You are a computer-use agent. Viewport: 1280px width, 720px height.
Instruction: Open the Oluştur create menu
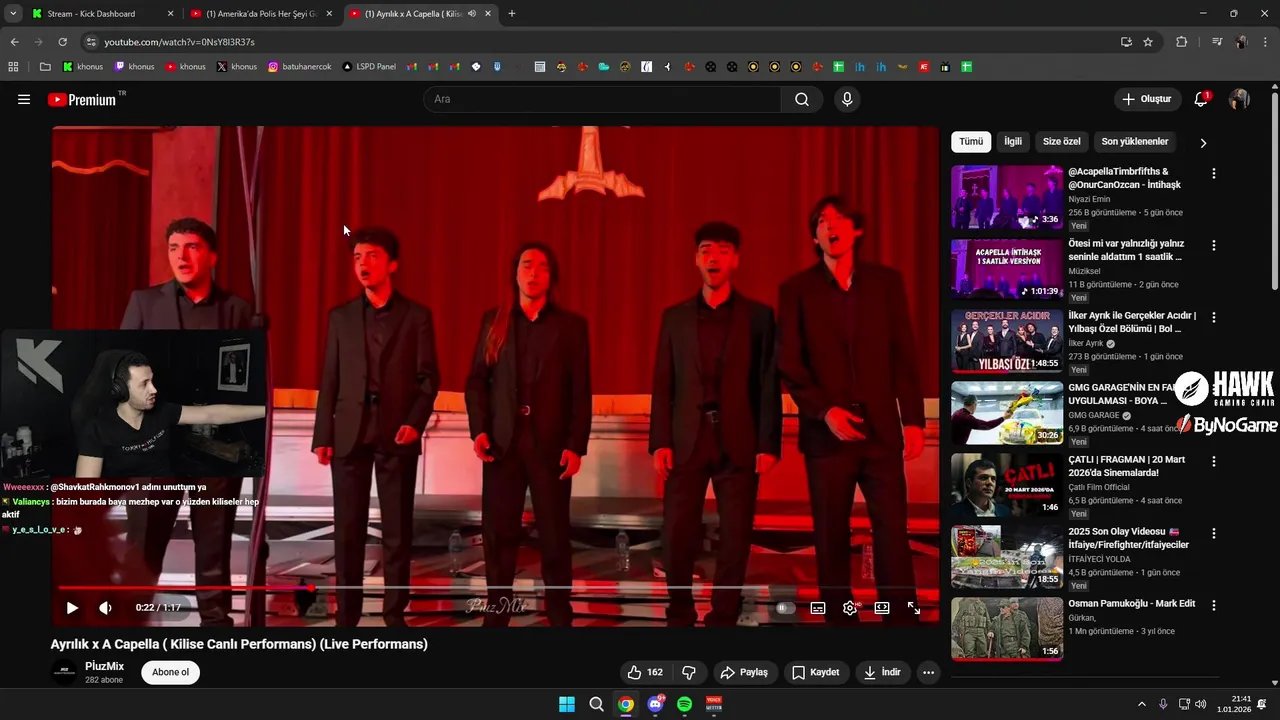1147,99
